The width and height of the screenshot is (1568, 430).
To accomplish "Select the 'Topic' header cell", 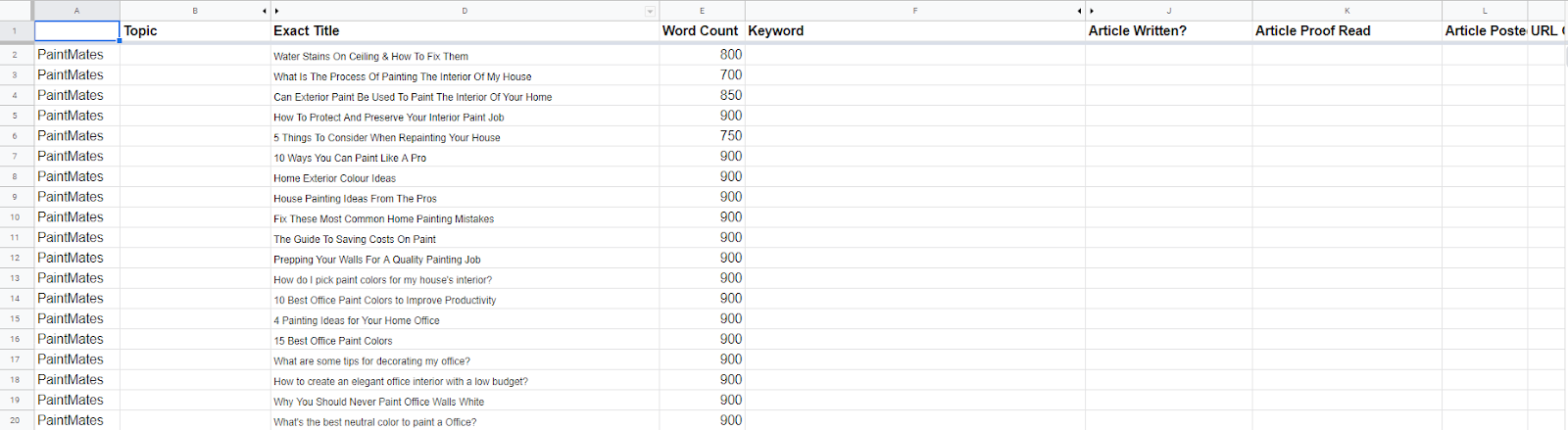I will [195, 31].
